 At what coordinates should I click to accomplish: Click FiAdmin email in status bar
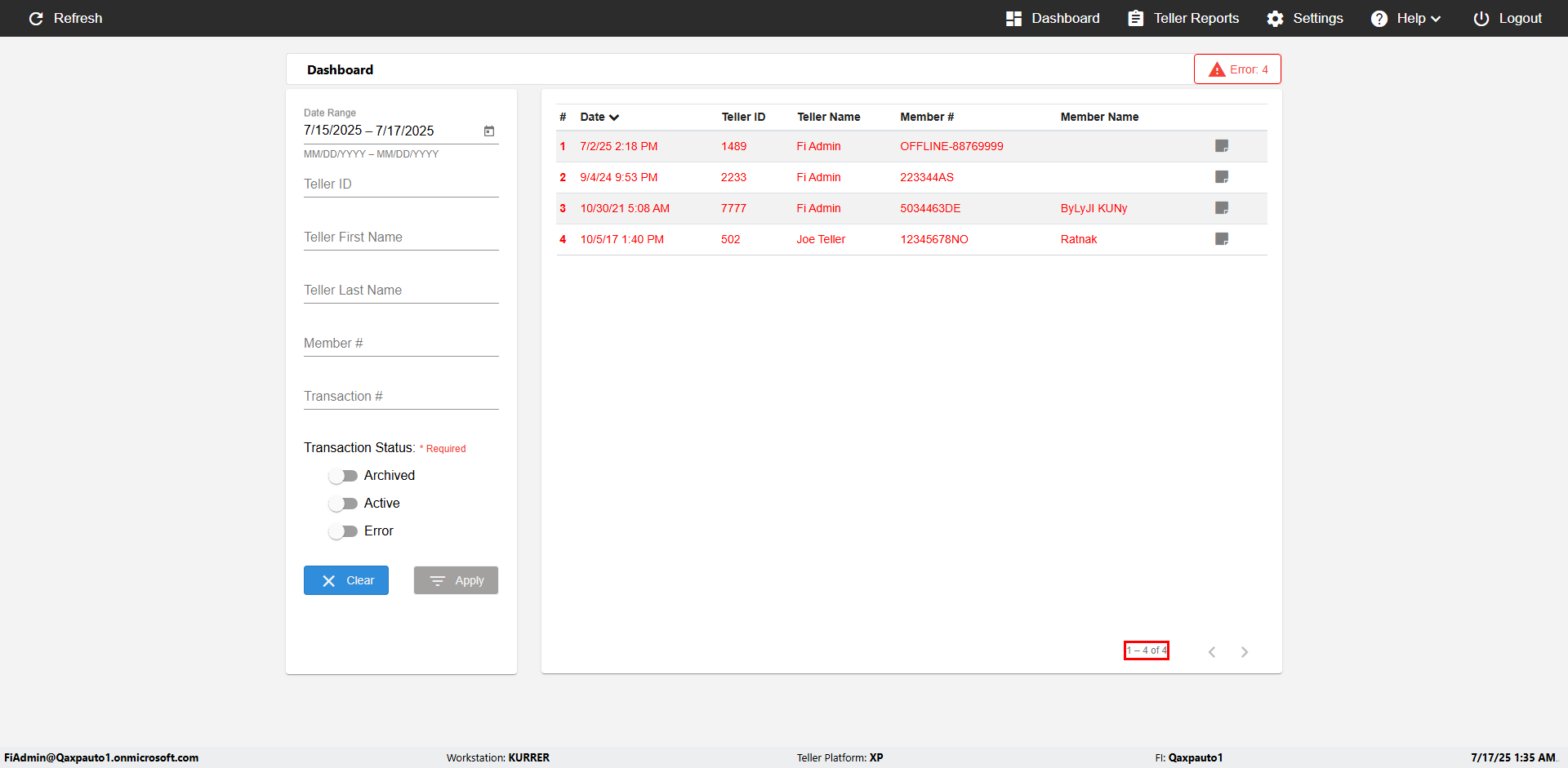[x=101, y=757]
